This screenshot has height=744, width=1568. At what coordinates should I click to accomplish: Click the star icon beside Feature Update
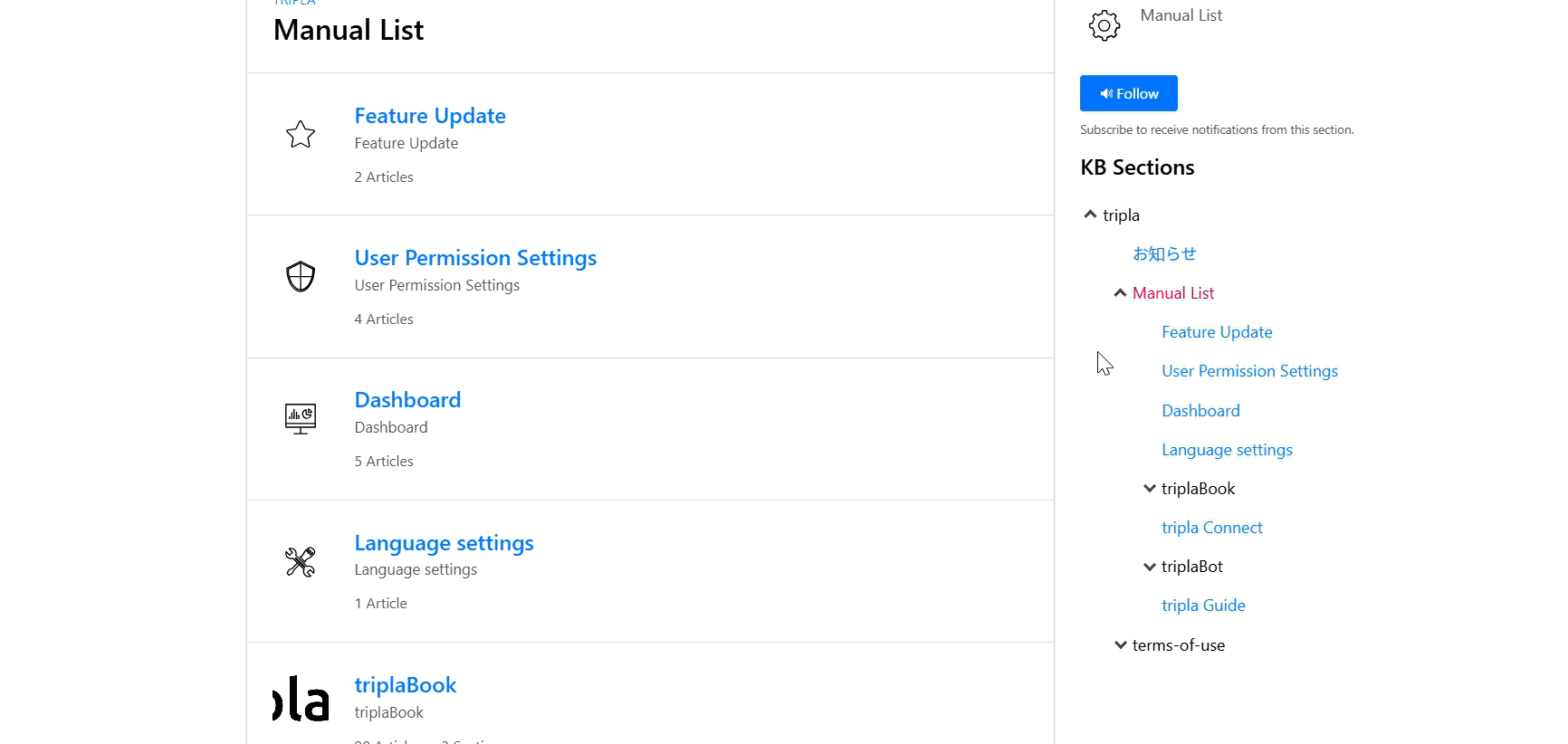click(x=301, y=135)
